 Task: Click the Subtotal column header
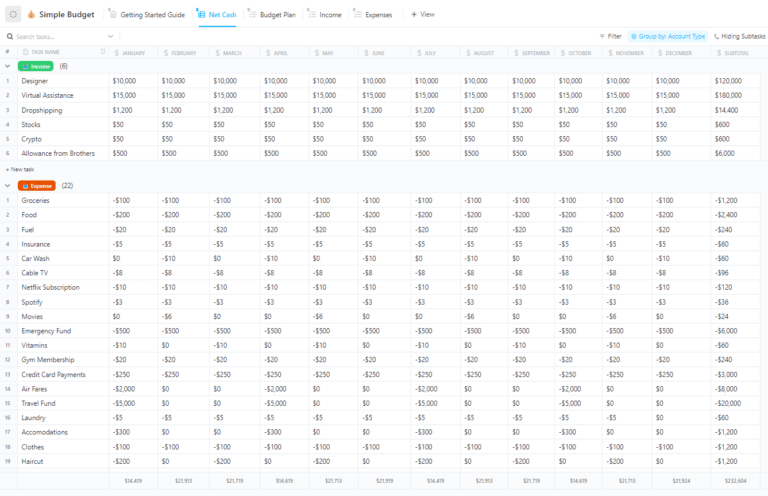click(736, 53)
